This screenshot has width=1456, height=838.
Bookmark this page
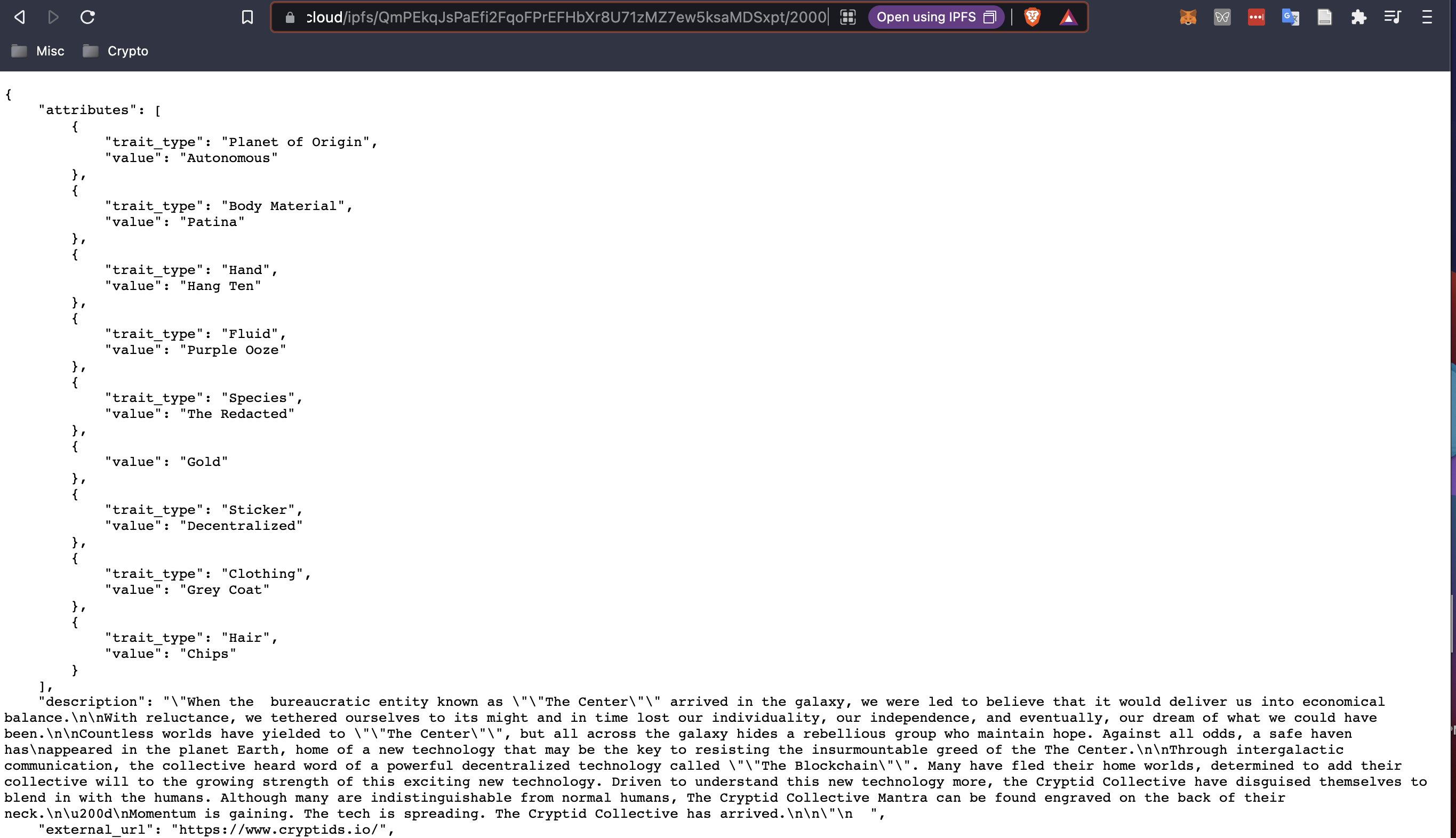(247, 17)
